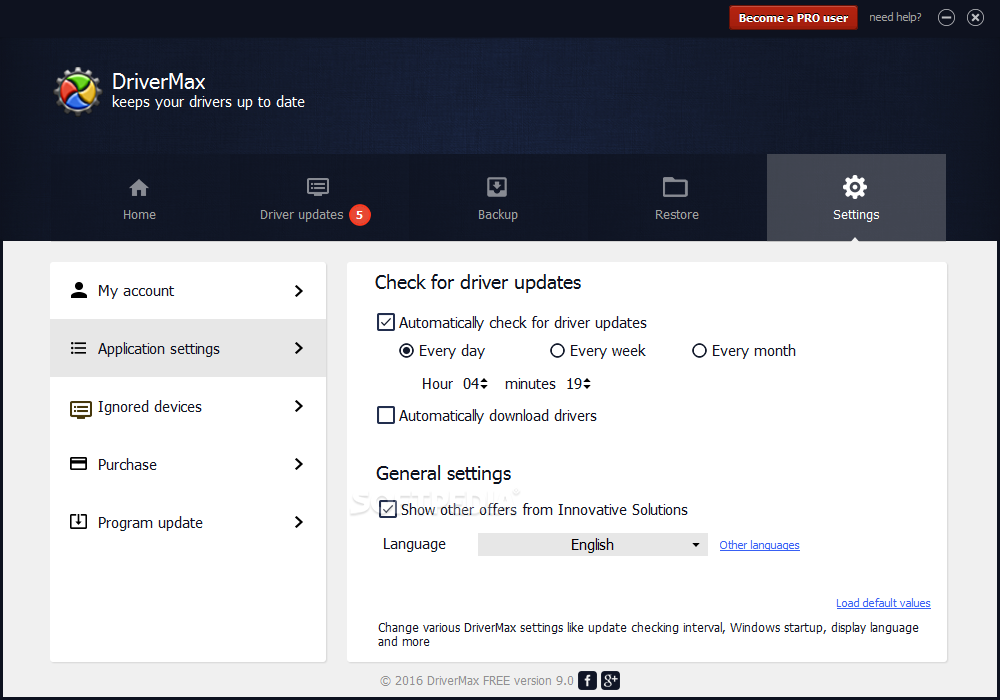Switch to the Restore tab
The height and width of the screenshot is (700, 1000).
tap(677, 198)
